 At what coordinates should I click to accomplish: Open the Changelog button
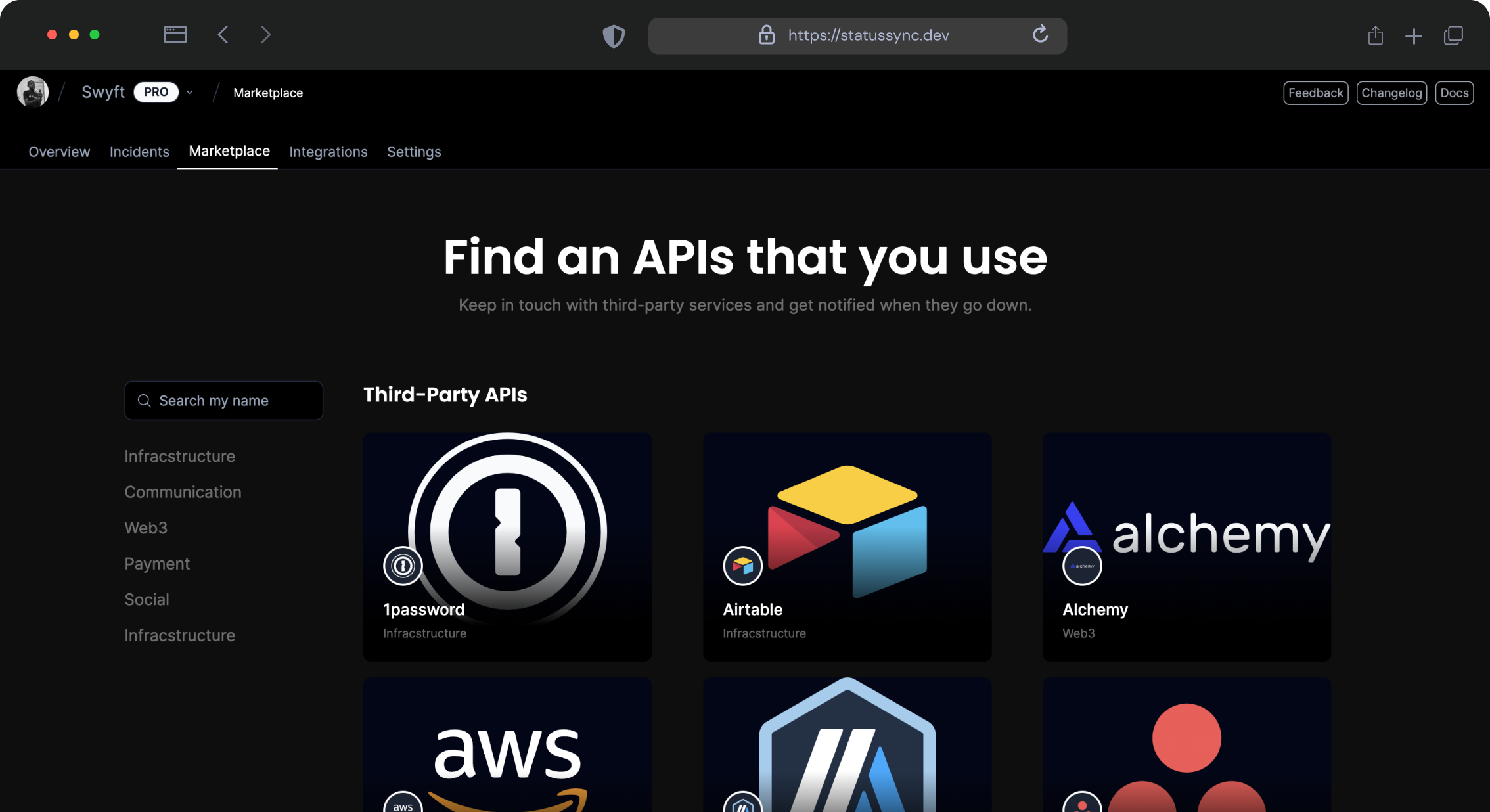coord(1391,93)
